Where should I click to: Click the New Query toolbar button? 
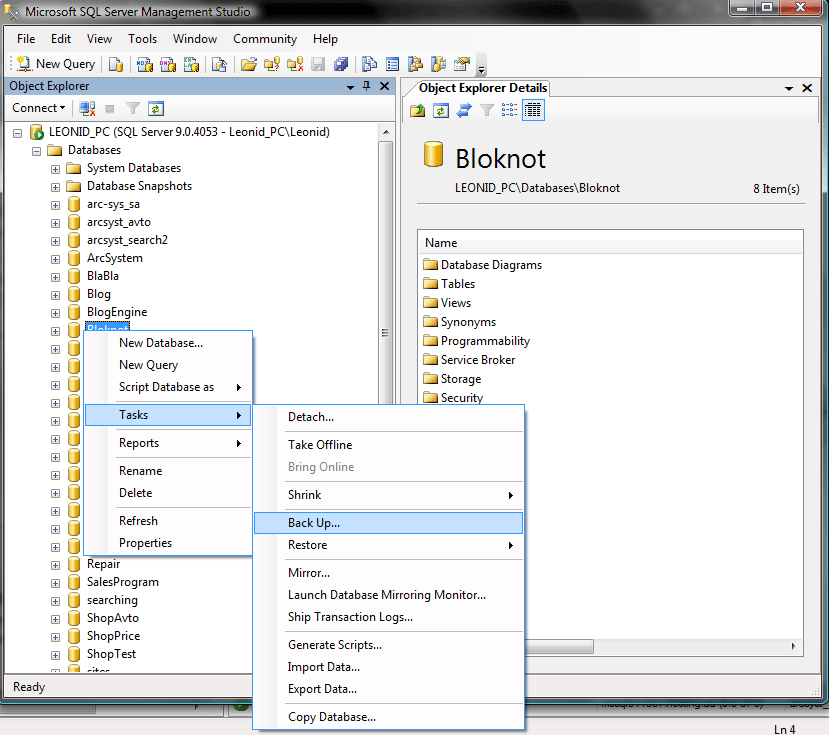pos(56,64)
